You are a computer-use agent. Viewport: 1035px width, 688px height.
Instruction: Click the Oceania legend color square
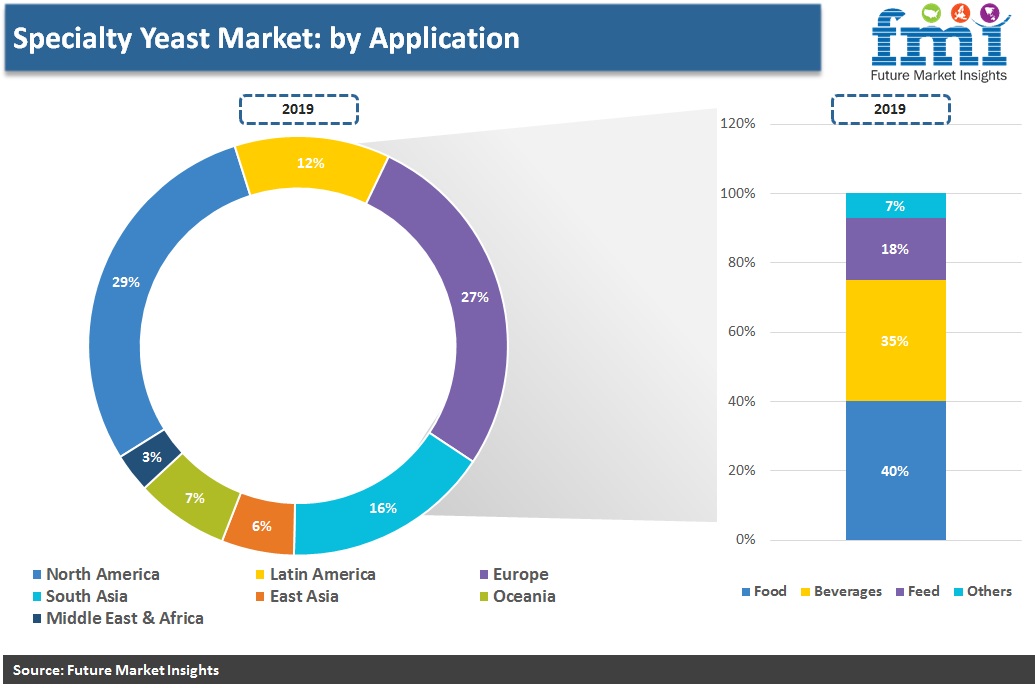point(484,596)
